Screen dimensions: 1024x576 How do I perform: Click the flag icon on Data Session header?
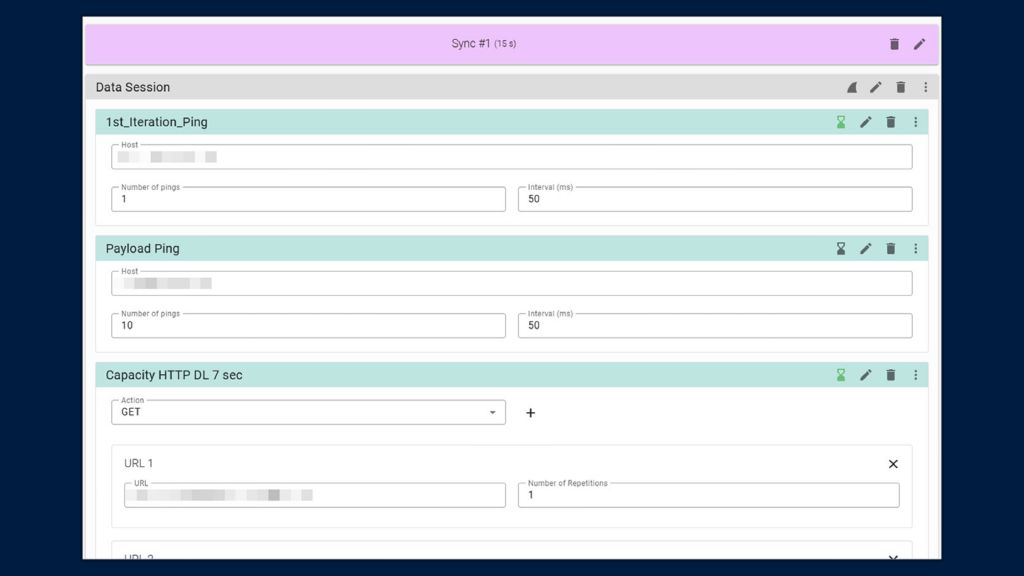tap(851, 87)
